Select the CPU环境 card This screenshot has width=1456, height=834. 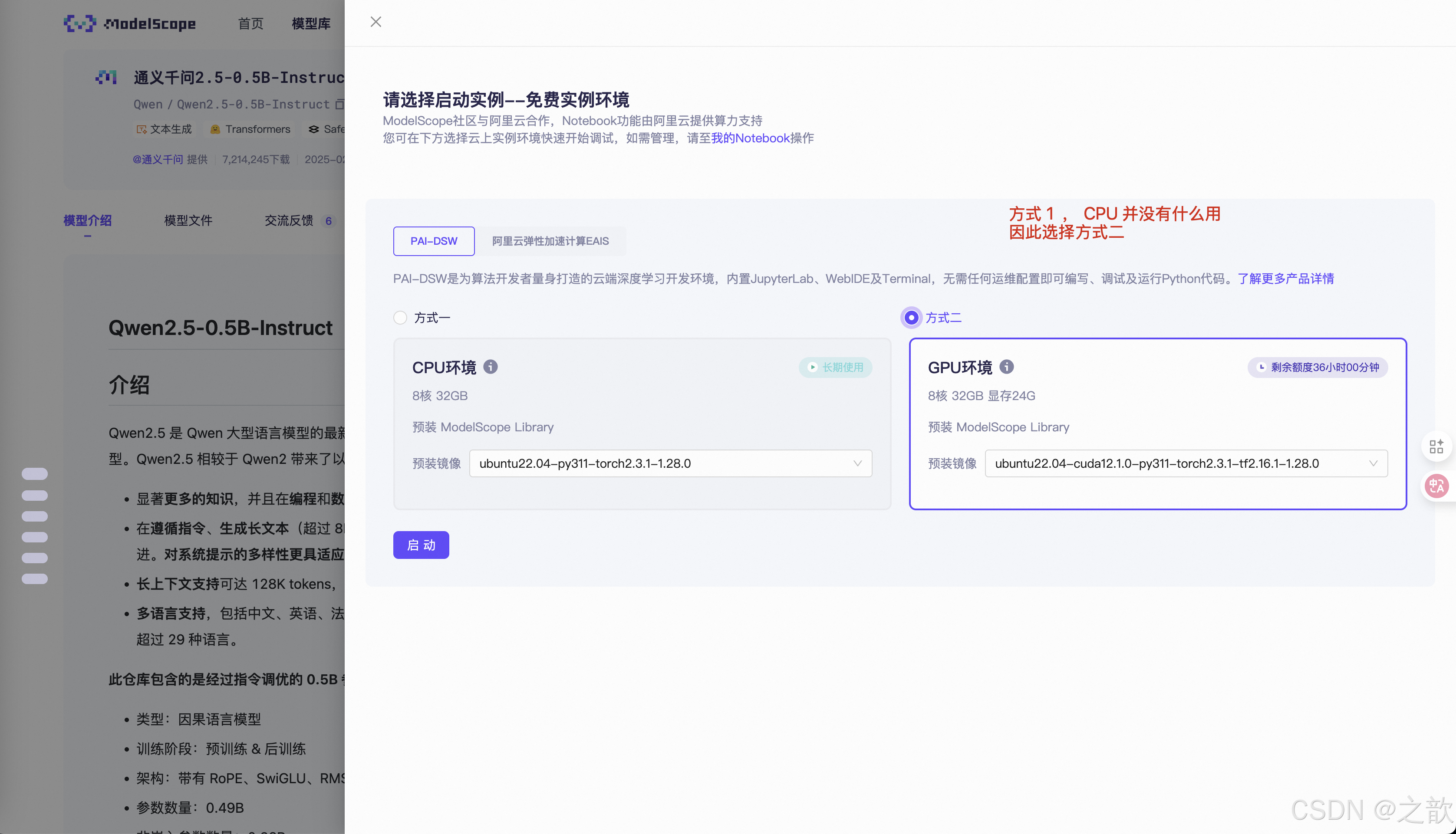click(642, 424)
